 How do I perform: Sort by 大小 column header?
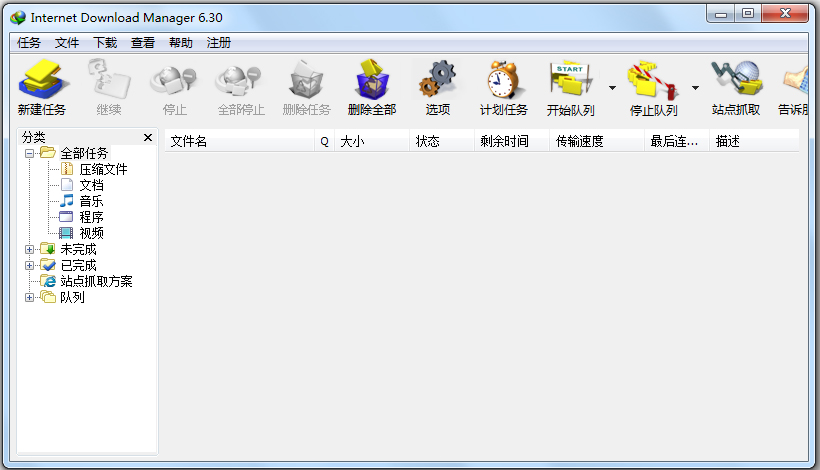click(x=372, y=141)
